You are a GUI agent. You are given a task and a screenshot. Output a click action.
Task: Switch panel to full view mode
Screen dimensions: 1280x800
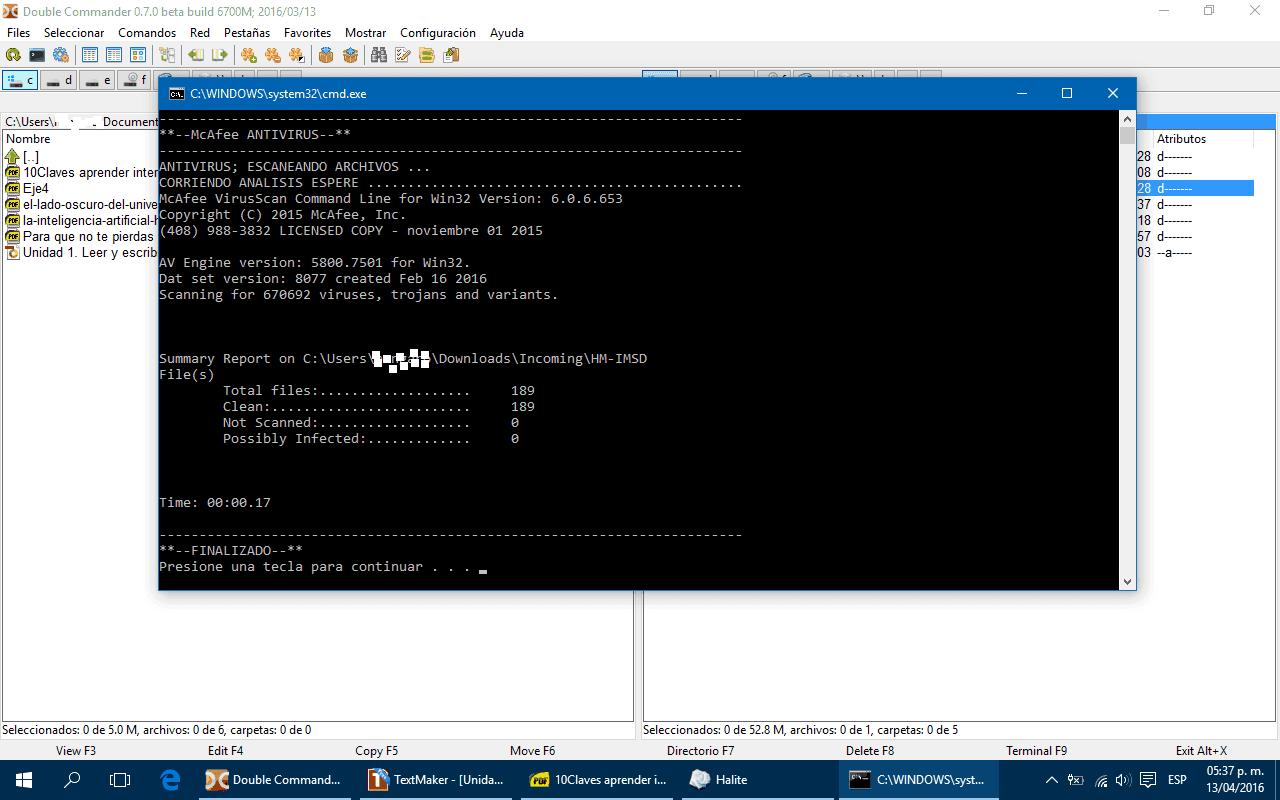tap(114, 55)
